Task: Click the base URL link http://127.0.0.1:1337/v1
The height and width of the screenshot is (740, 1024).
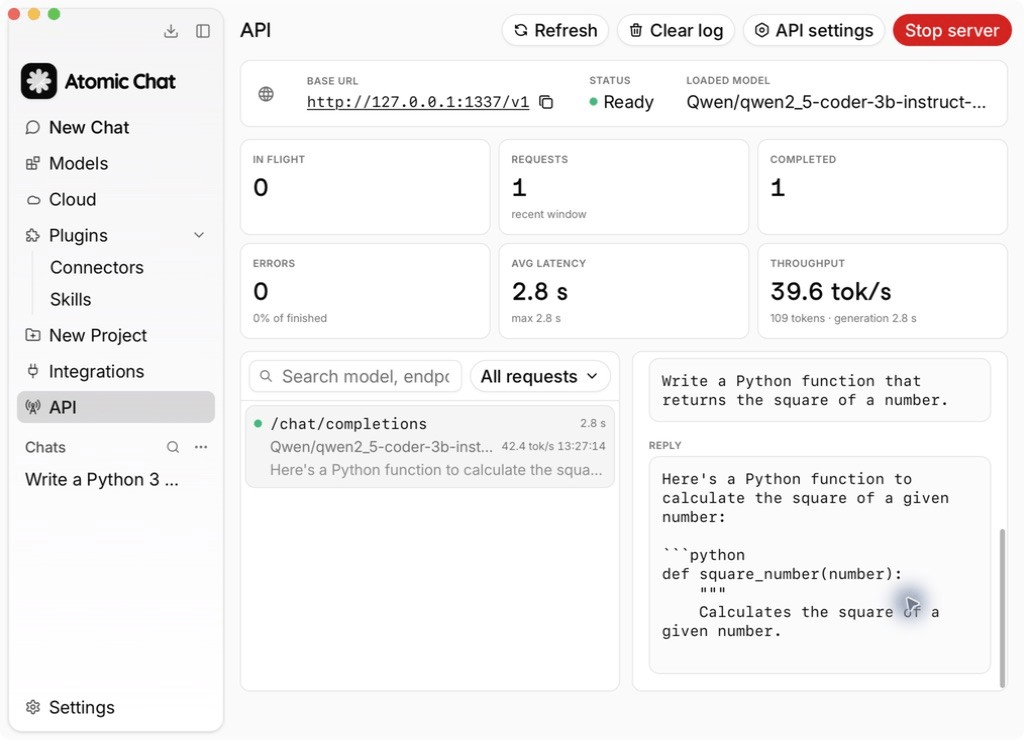Action: [x=418, y=102]
